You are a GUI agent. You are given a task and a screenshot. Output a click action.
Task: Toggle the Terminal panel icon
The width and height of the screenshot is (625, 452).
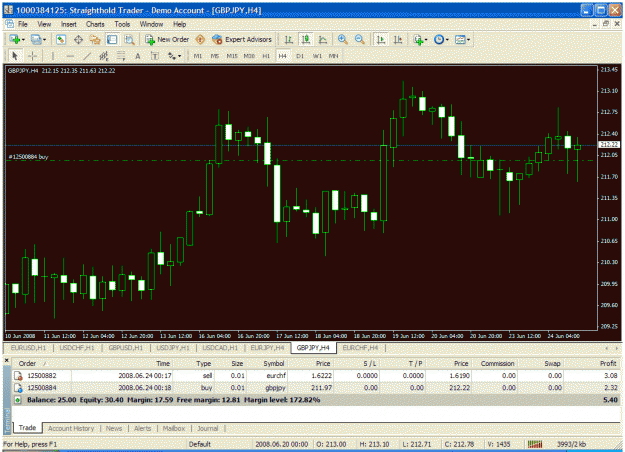pyautogui.click(x=112, y=39)
